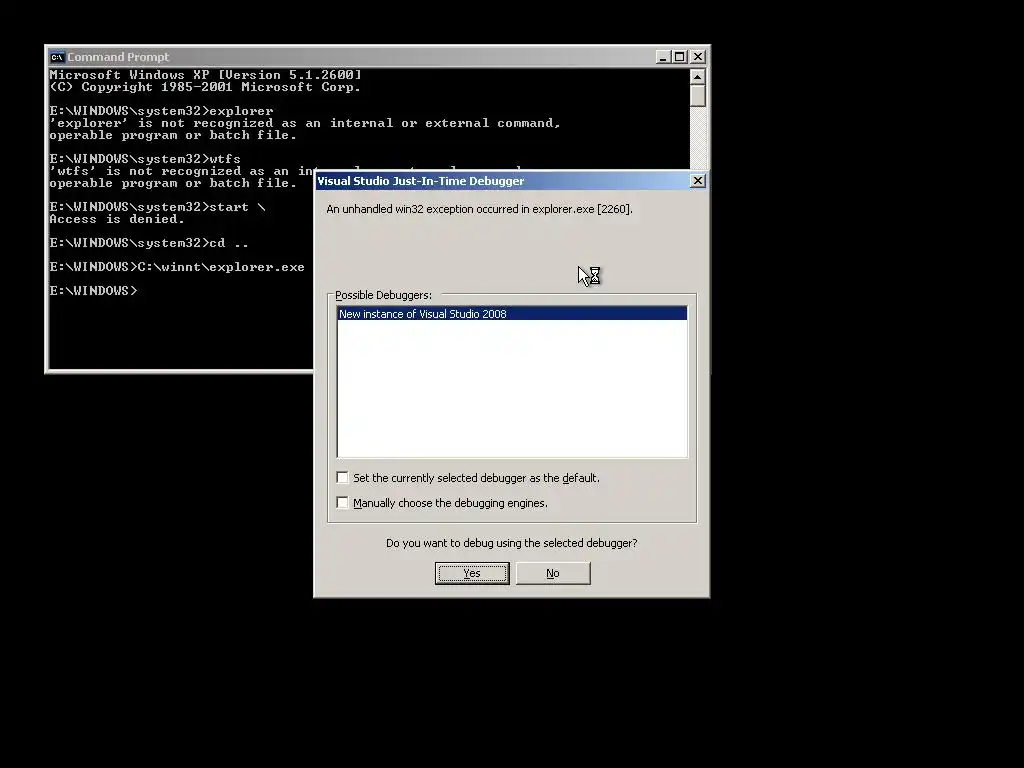Close the Command Prompt window
Image resolution: width=1024 pixels, height=768 pixels.
697,57
